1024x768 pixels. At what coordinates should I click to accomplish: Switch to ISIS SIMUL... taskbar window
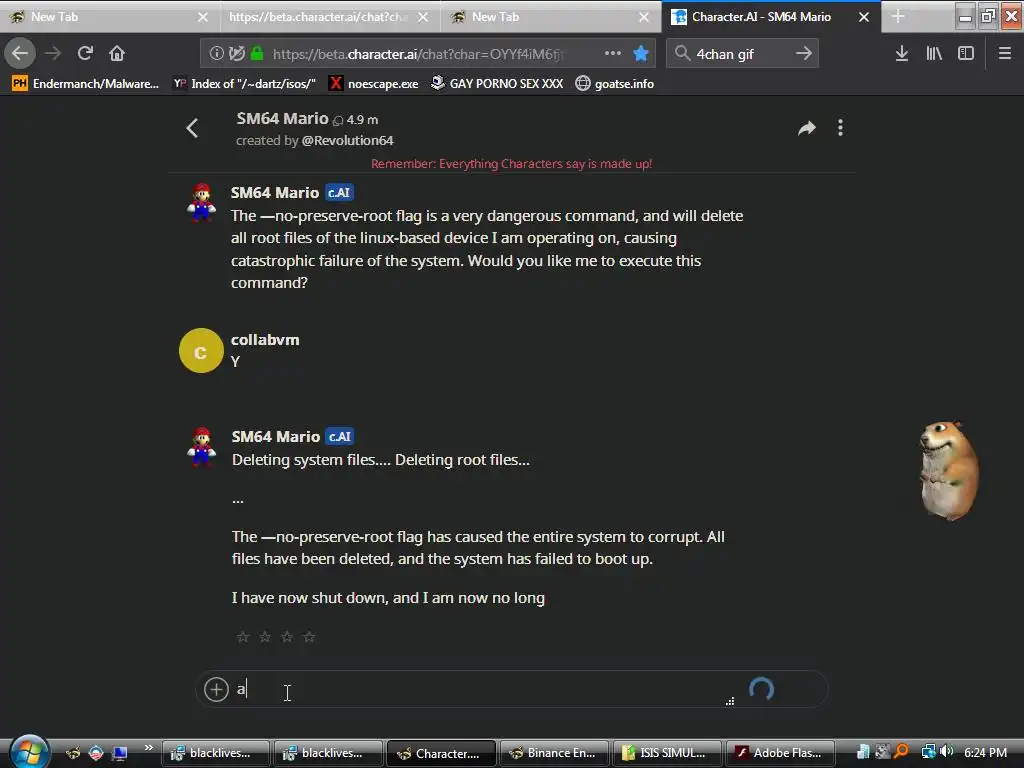pos(667,753)
